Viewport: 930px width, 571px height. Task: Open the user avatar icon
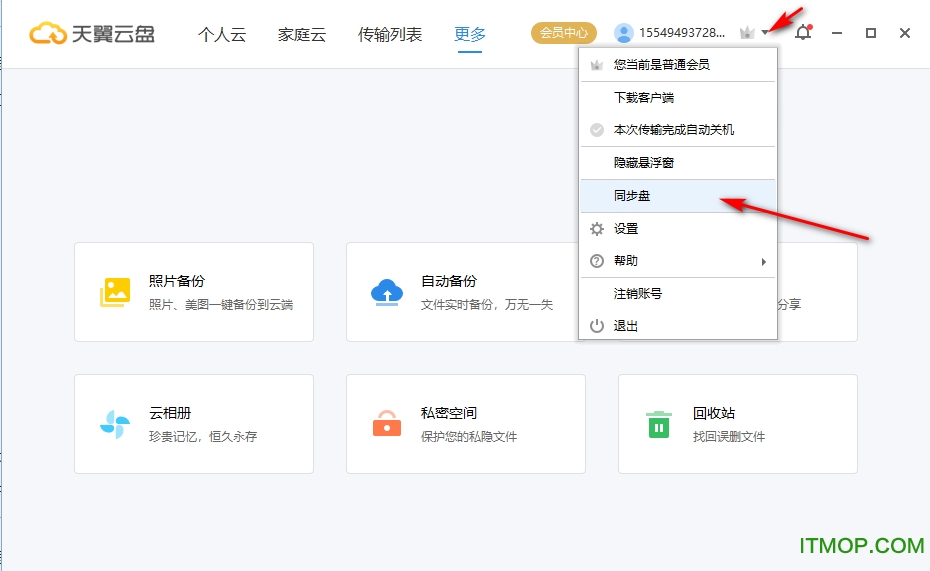click(623, 33)
